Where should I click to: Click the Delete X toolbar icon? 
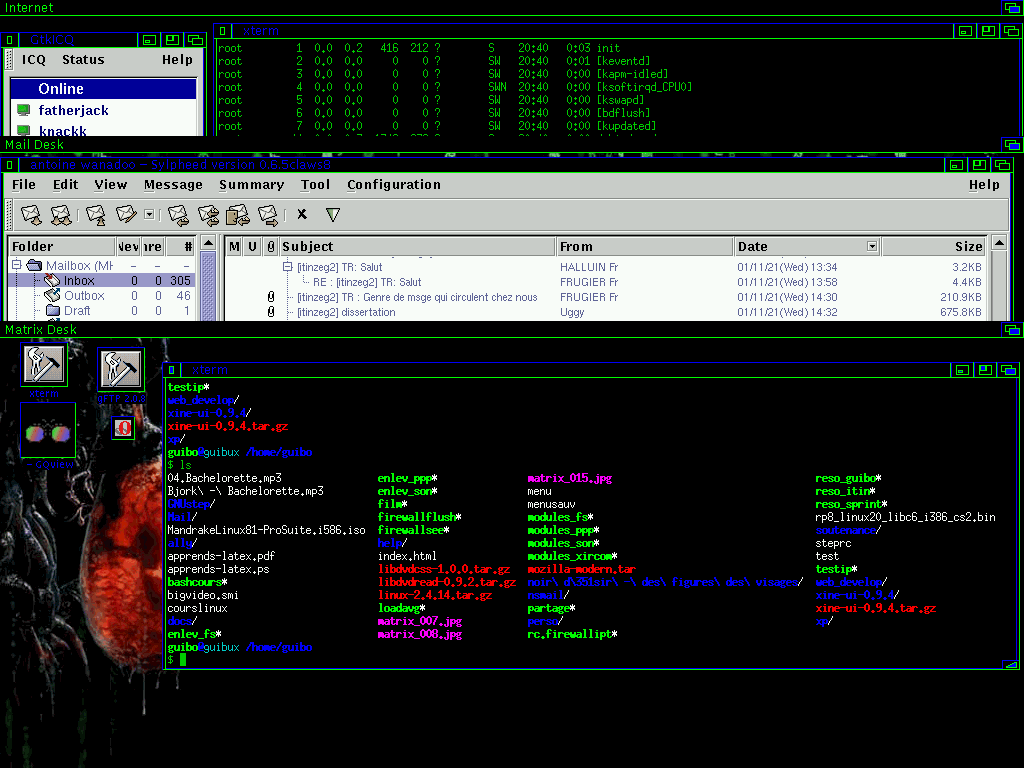coord(302,214)
